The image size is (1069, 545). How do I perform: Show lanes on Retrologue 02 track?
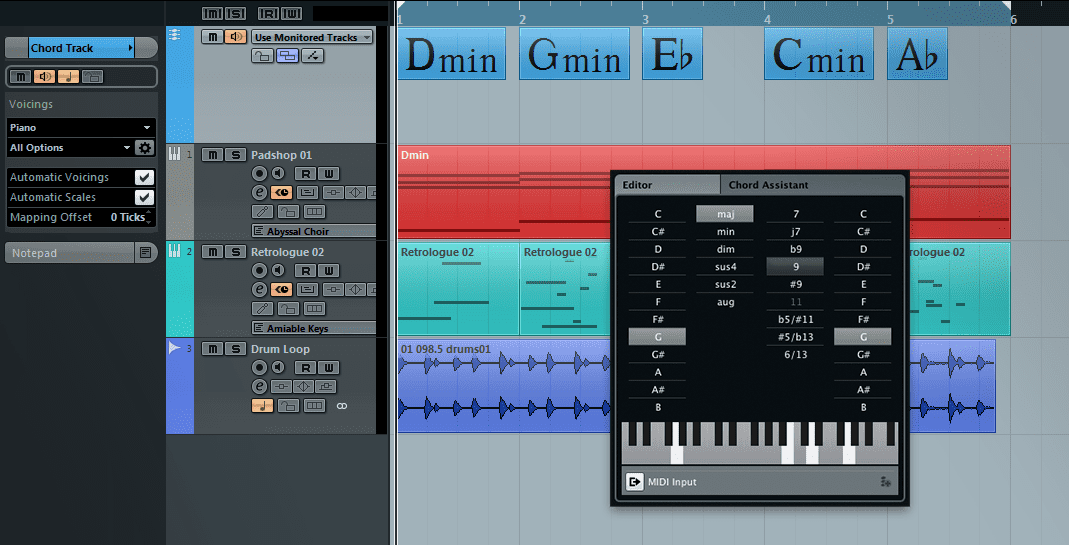coord(314,308)
